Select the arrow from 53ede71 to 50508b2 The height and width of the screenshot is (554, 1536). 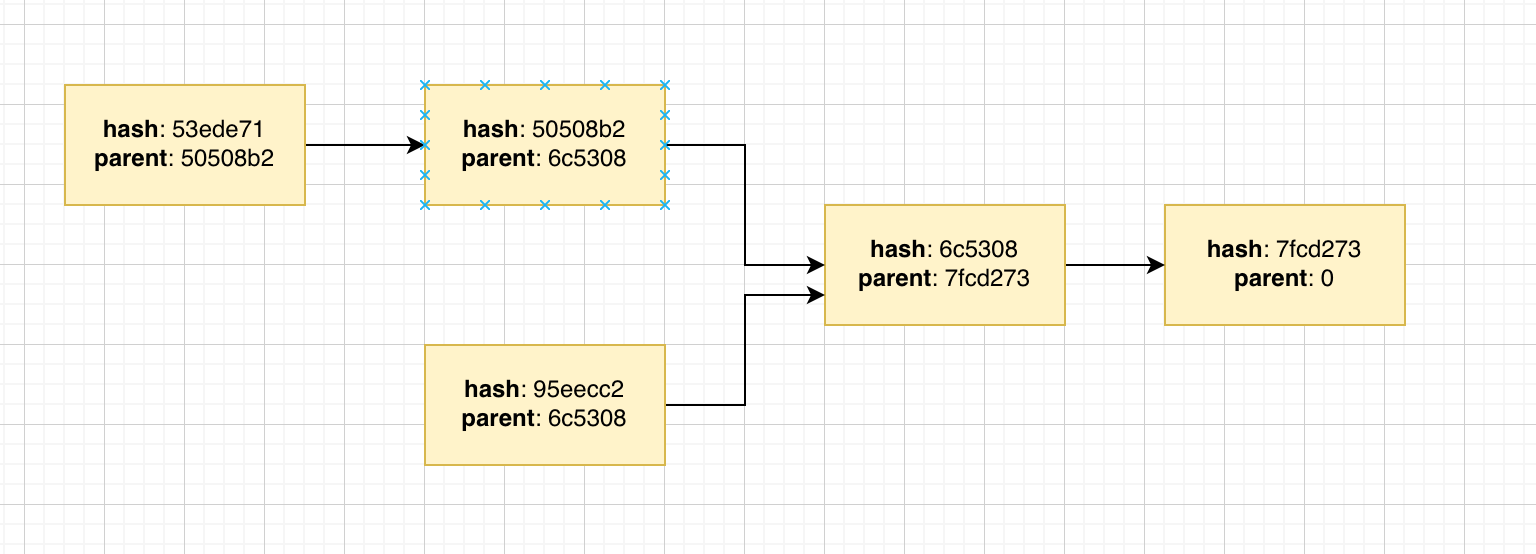point(360,145)
